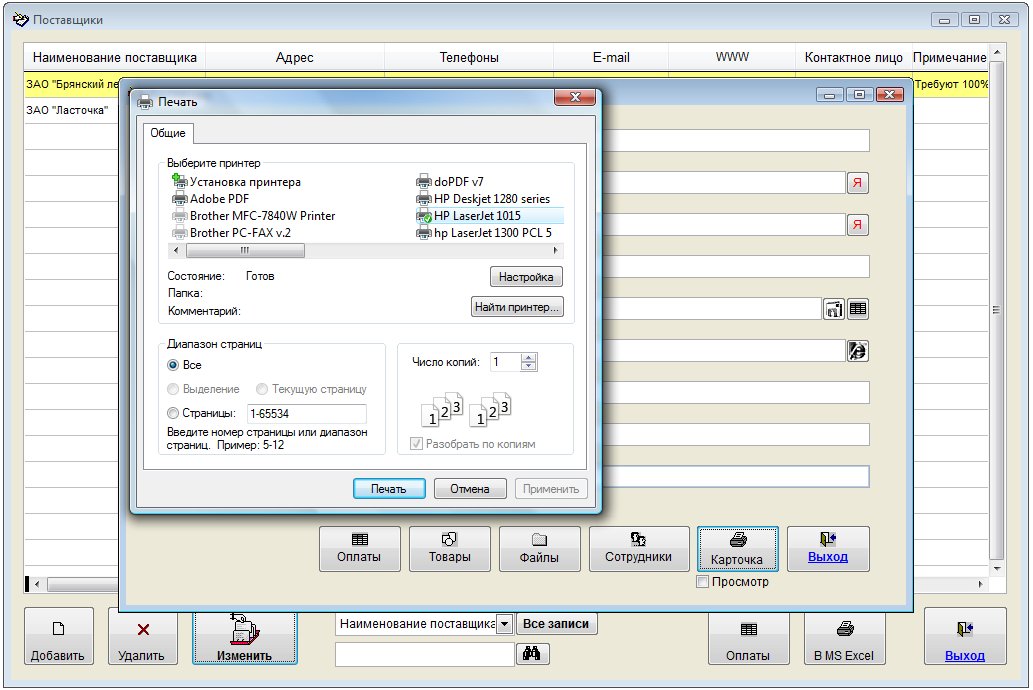The image size is (1033, 690).
Task: Toggle the 'Просмотр' checkbox
Action: [703, 582]
